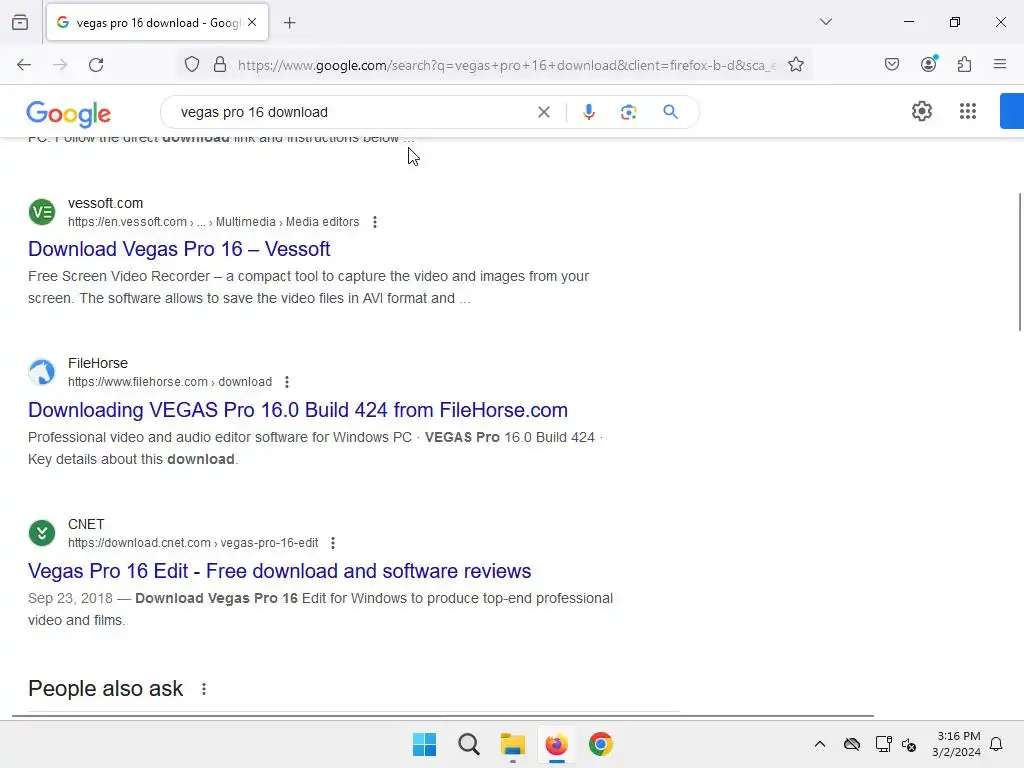Click the FileHorse site name text
Image resolution: width=1024 pixels, height=768 pixels.
tap(98, 363)
